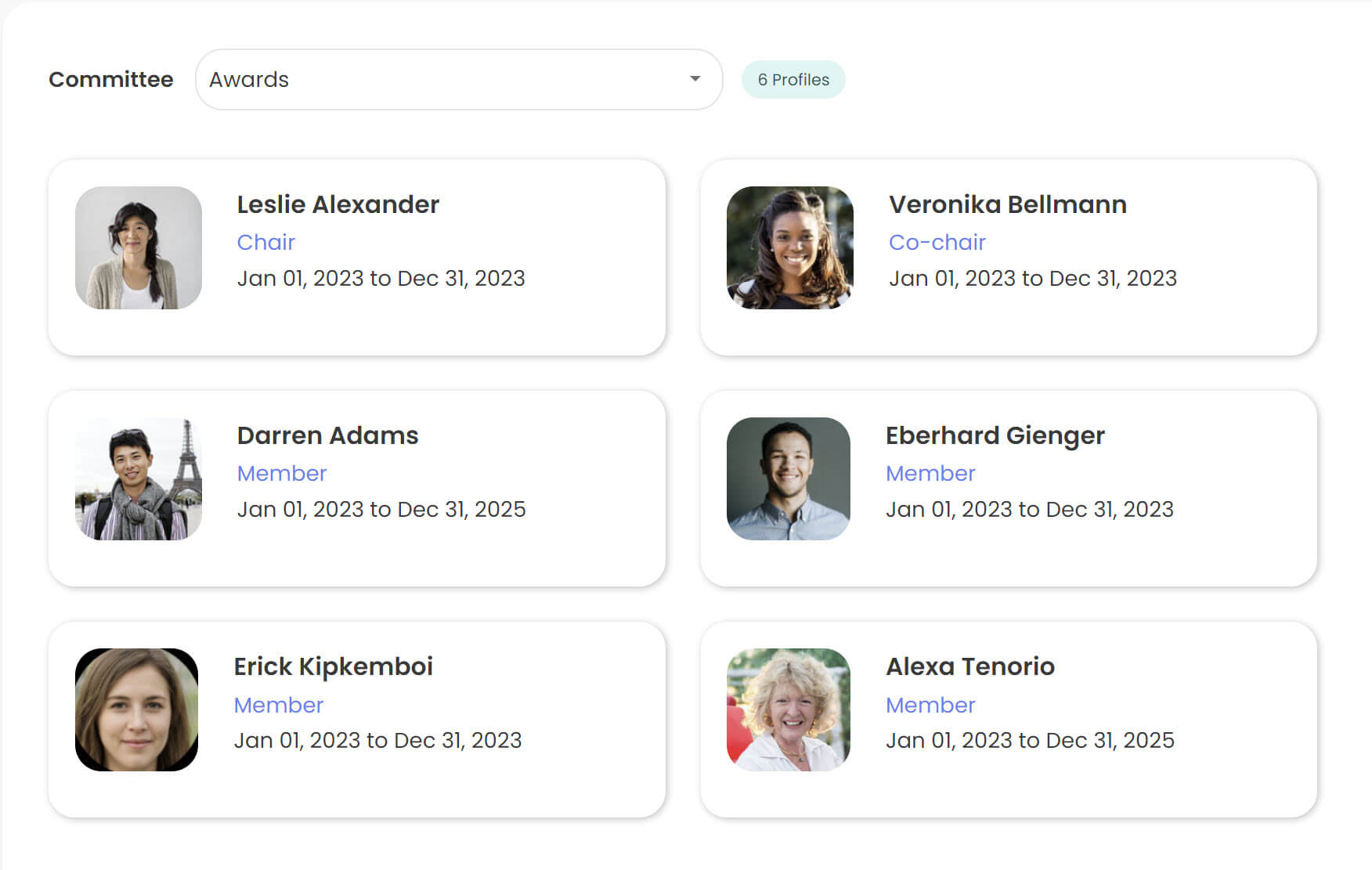
Task: Open Leslie Alexander's Chair role link
Action: click(x=266, y=242)
